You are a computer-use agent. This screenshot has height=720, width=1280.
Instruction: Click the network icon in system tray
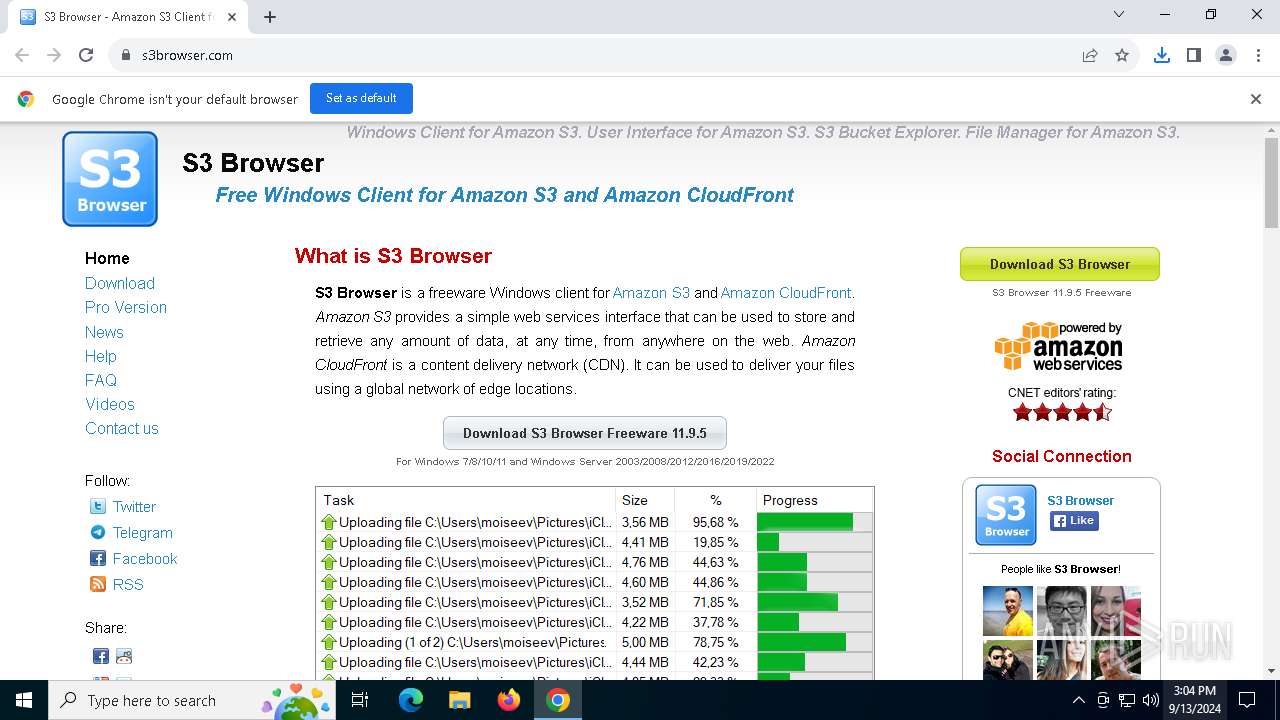point(1126,700)
